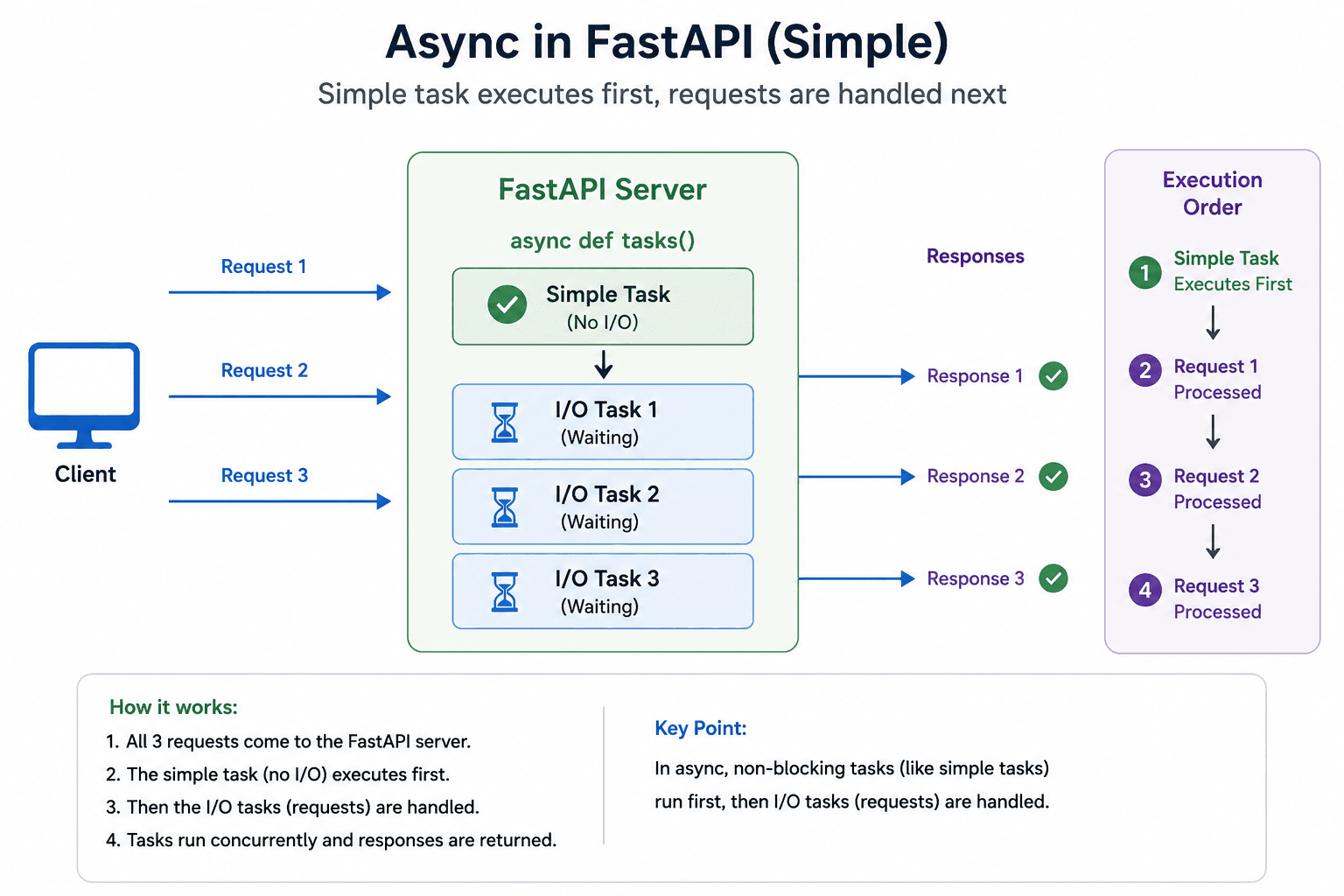Click subtitle "Simple task executes first, requests are handled next"

coord(662,94)
